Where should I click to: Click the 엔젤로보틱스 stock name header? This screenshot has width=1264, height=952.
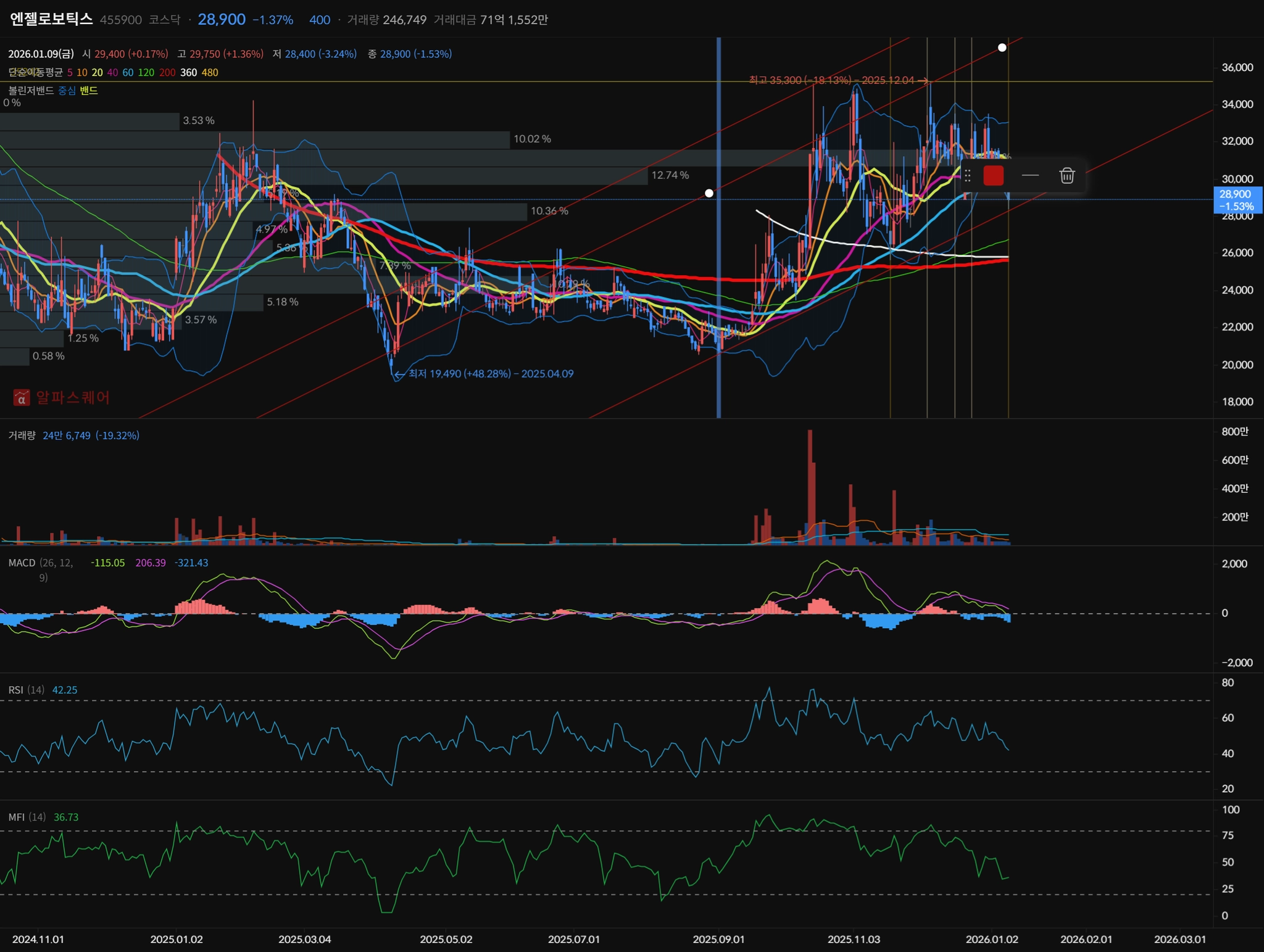[51, 19]
